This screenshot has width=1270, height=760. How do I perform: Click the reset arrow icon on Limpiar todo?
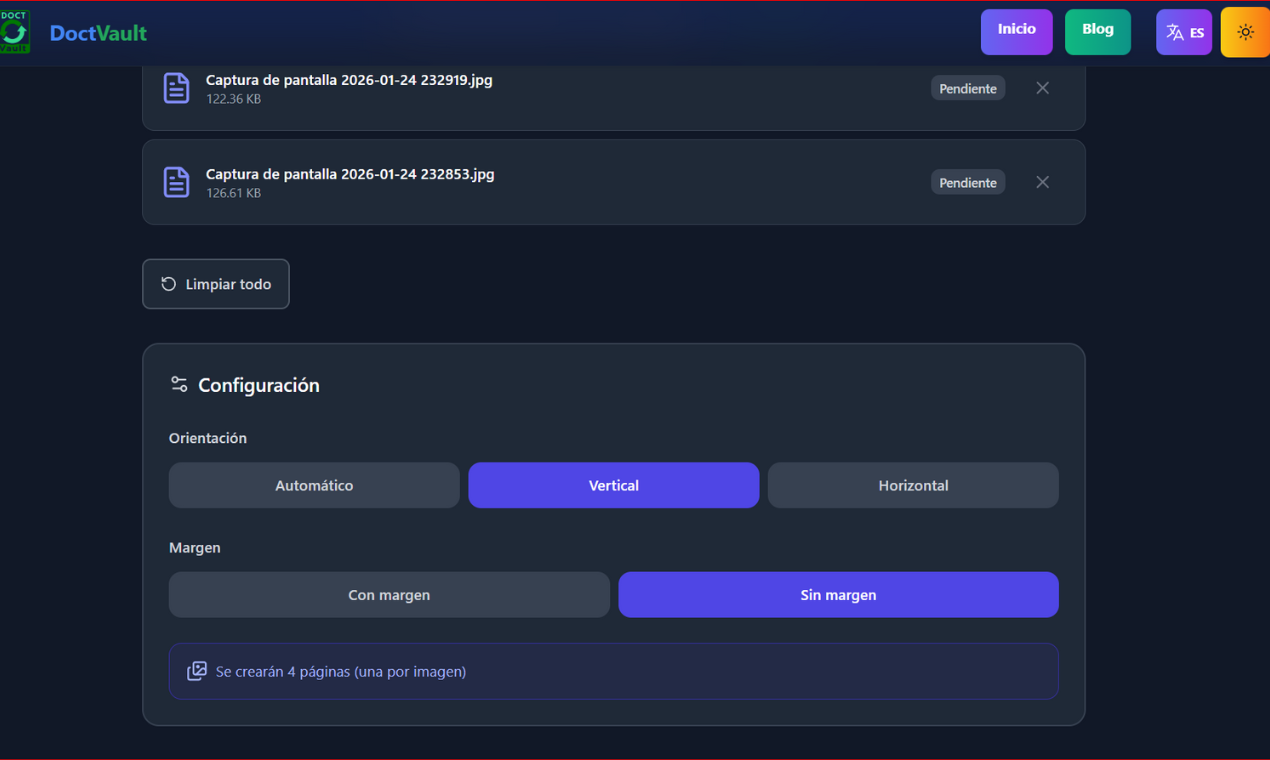pyautogui.click(x=168, y=284)
